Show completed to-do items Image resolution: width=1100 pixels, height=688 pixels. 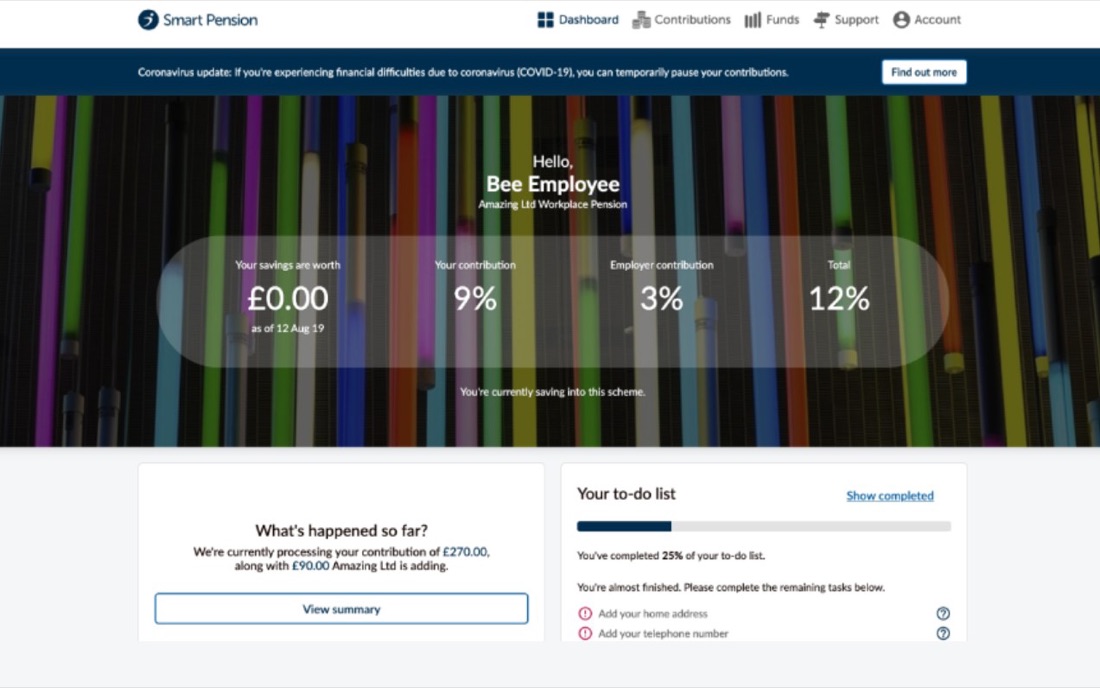pyautogui.click(x=890, y=496)
